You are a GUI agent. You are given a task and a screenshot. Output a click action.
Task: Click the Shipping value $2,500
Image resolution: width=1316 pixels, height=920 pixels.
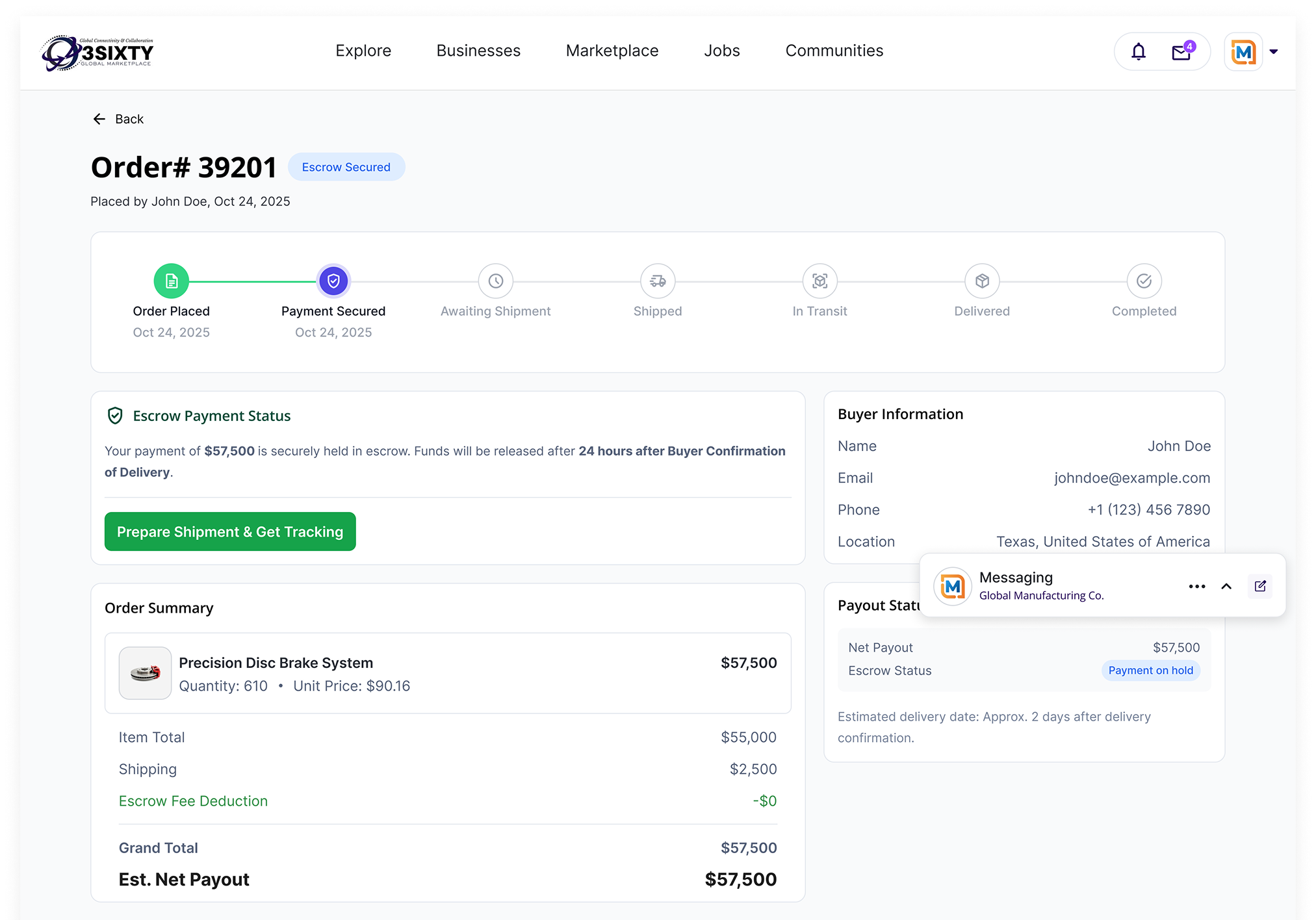pyautogui.click(x=753, y=769)
